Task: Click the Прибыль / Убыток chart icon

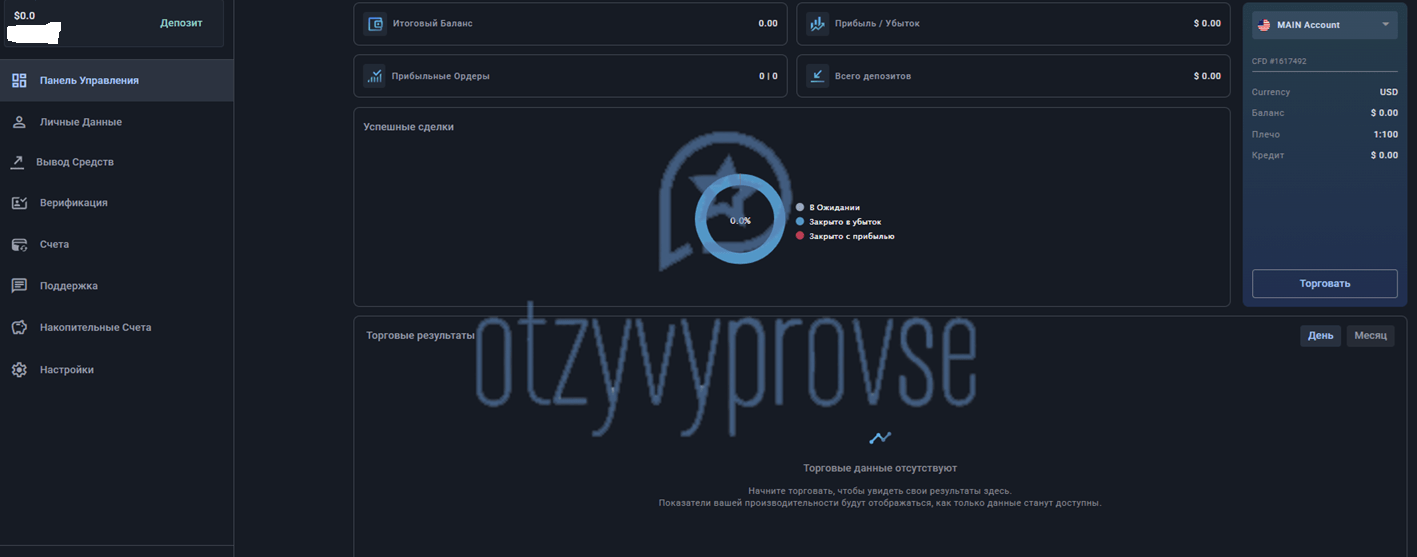Action: tap(818, 23)
